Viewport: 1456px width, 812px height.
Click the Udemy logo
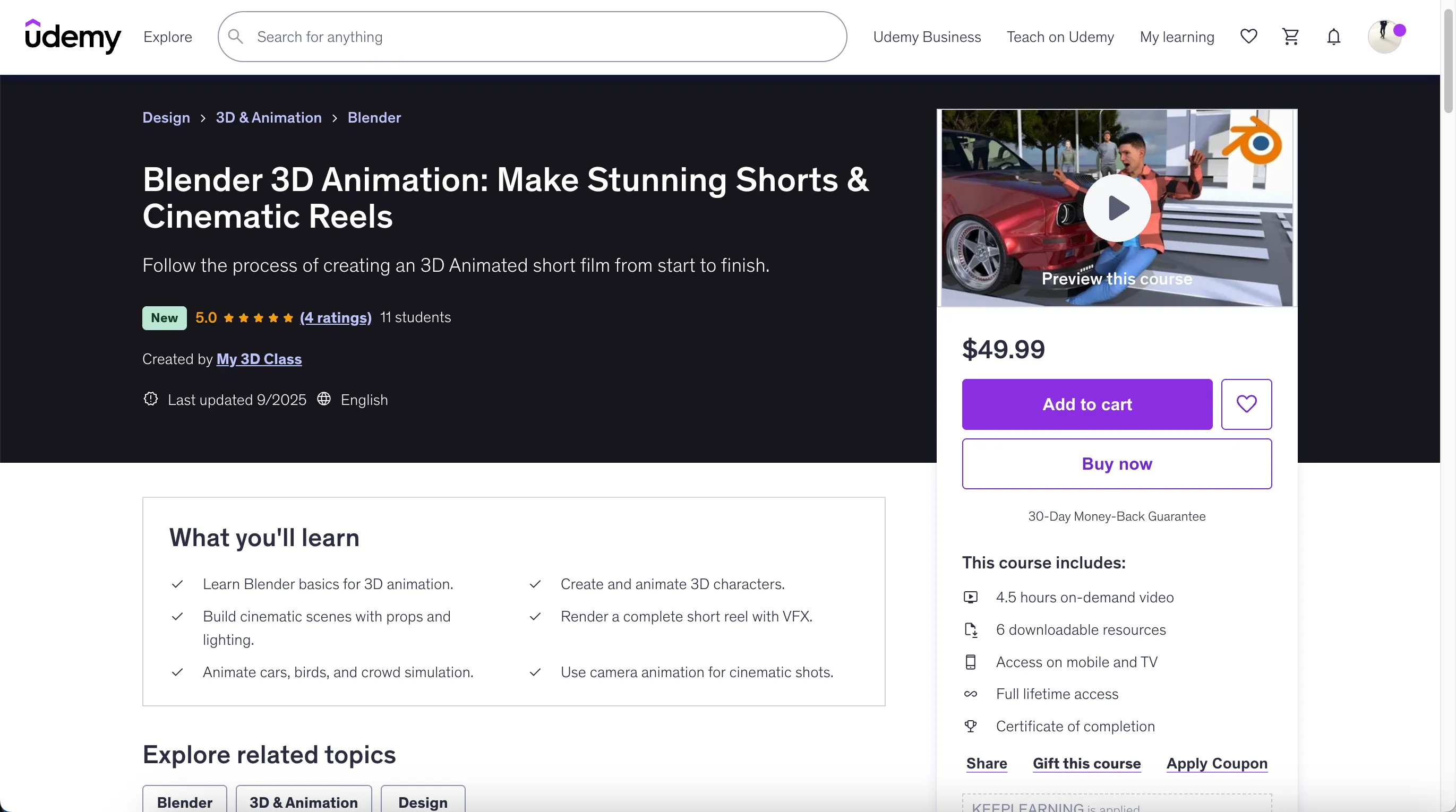point(73,37)
